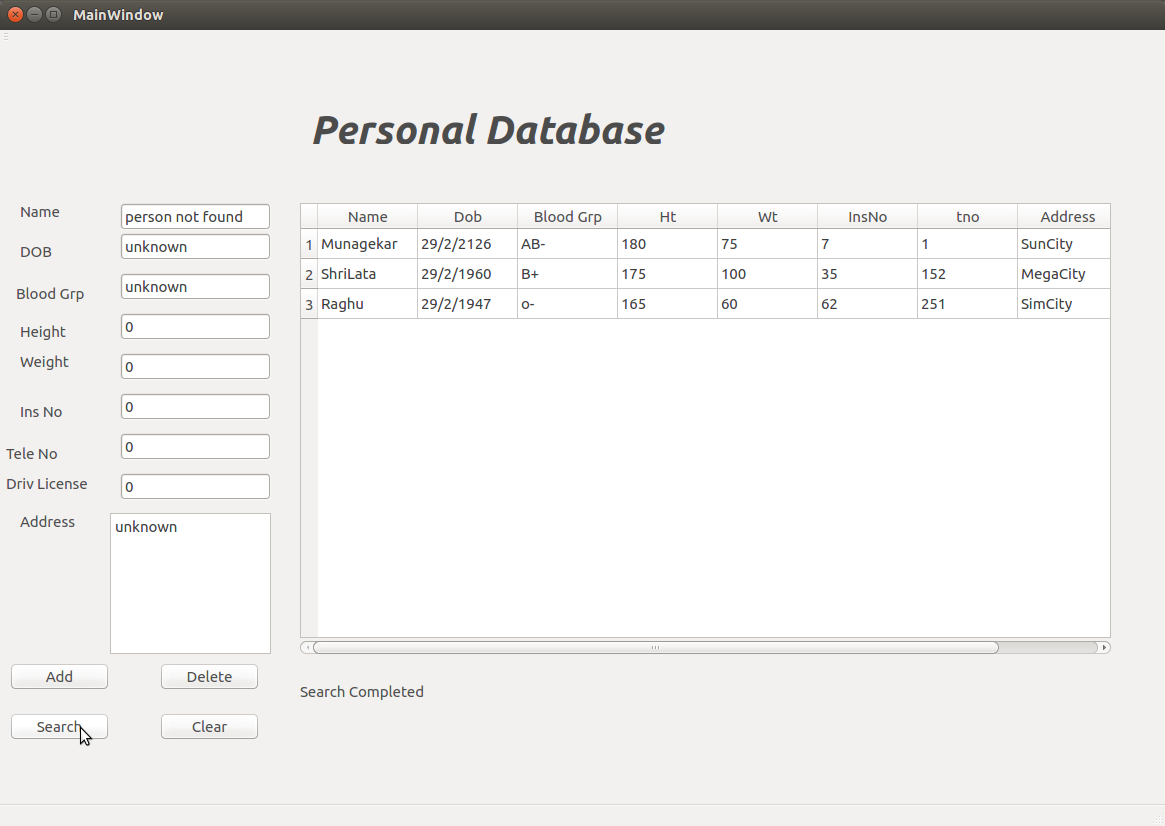Sort by the Dob column header
Image resolution: width=1165 pixels, height=826 pixels.
coord(467,216)
